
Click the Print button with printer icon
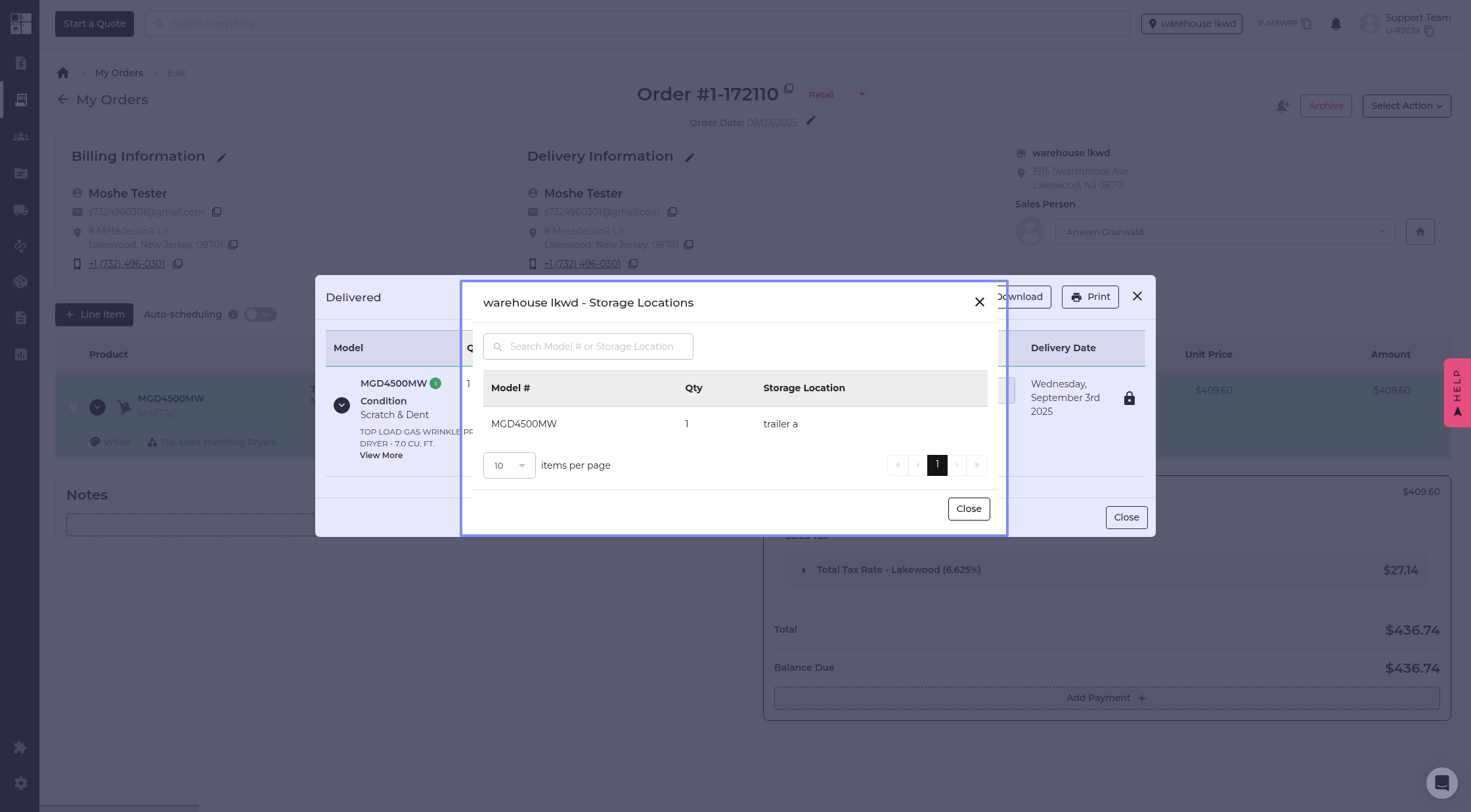[x=1090, y=297]
